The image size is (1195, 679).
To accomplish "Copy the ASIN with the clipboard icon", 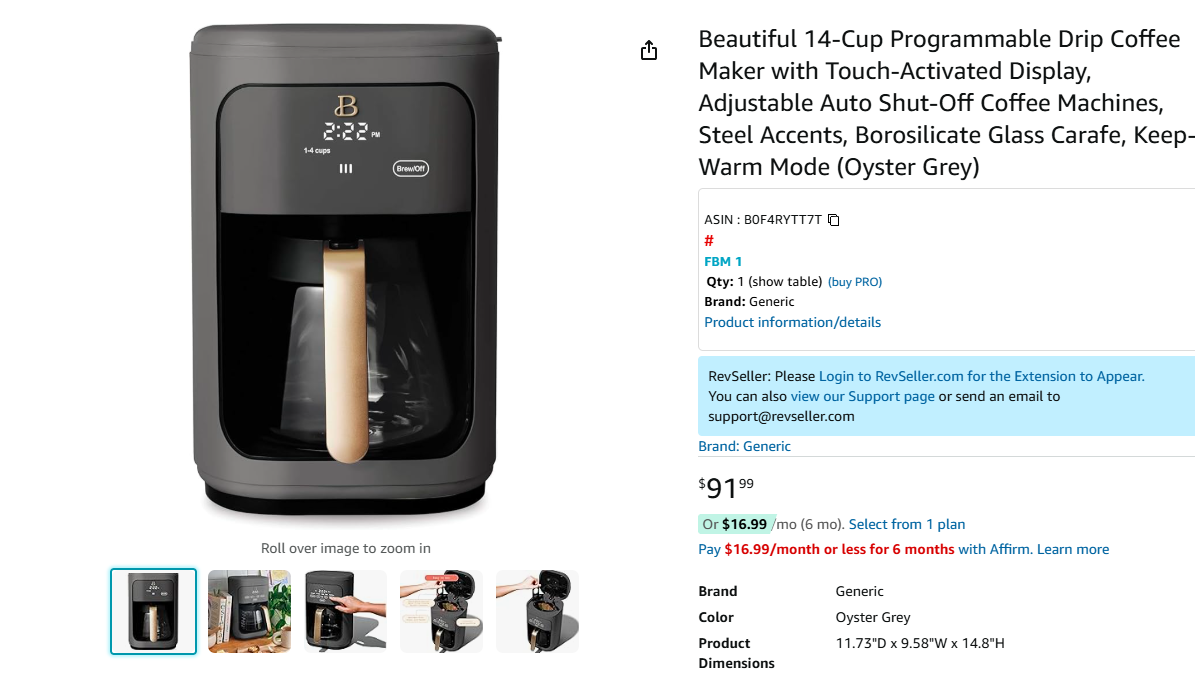I will tap(833, 220).
